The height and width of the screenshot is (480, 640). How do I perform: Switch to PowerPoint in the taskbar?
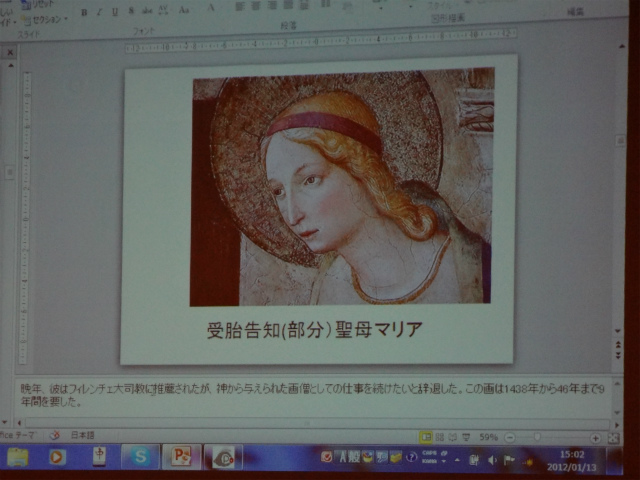click(x=182, y=456)
